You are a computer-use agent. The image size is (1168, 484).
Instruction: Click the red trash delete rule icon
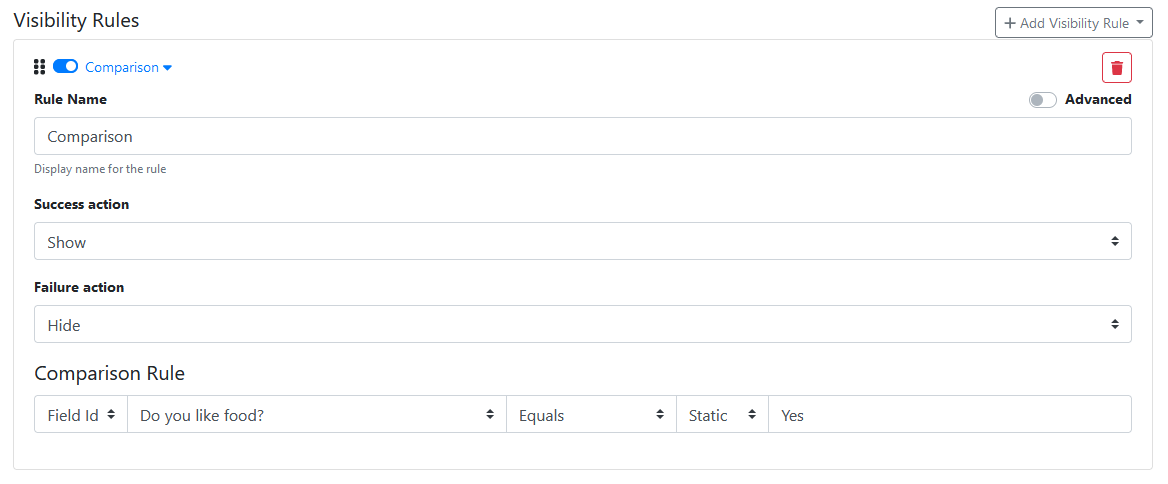(1117, 68)
